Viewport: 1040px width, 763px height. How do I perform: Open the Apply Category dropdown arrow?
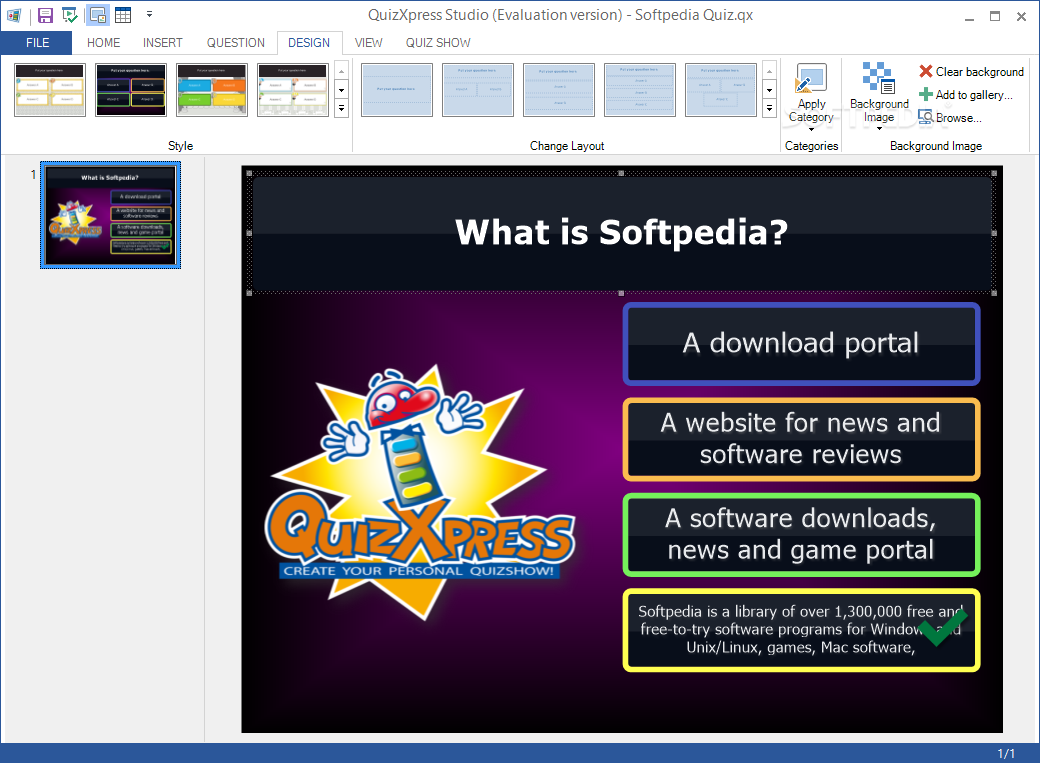click(x=811, y=129)
